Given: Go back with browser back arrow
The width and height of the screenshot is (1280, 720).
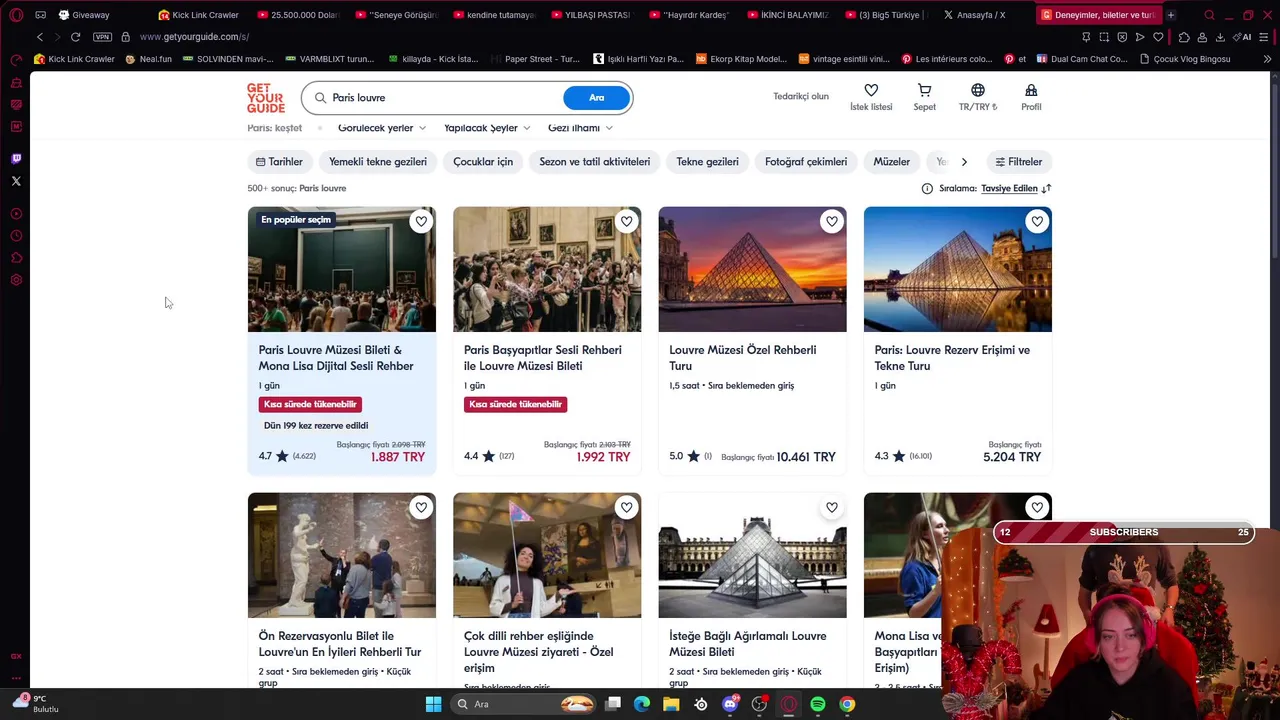Looking at the screenshot, I should point(40,37).
